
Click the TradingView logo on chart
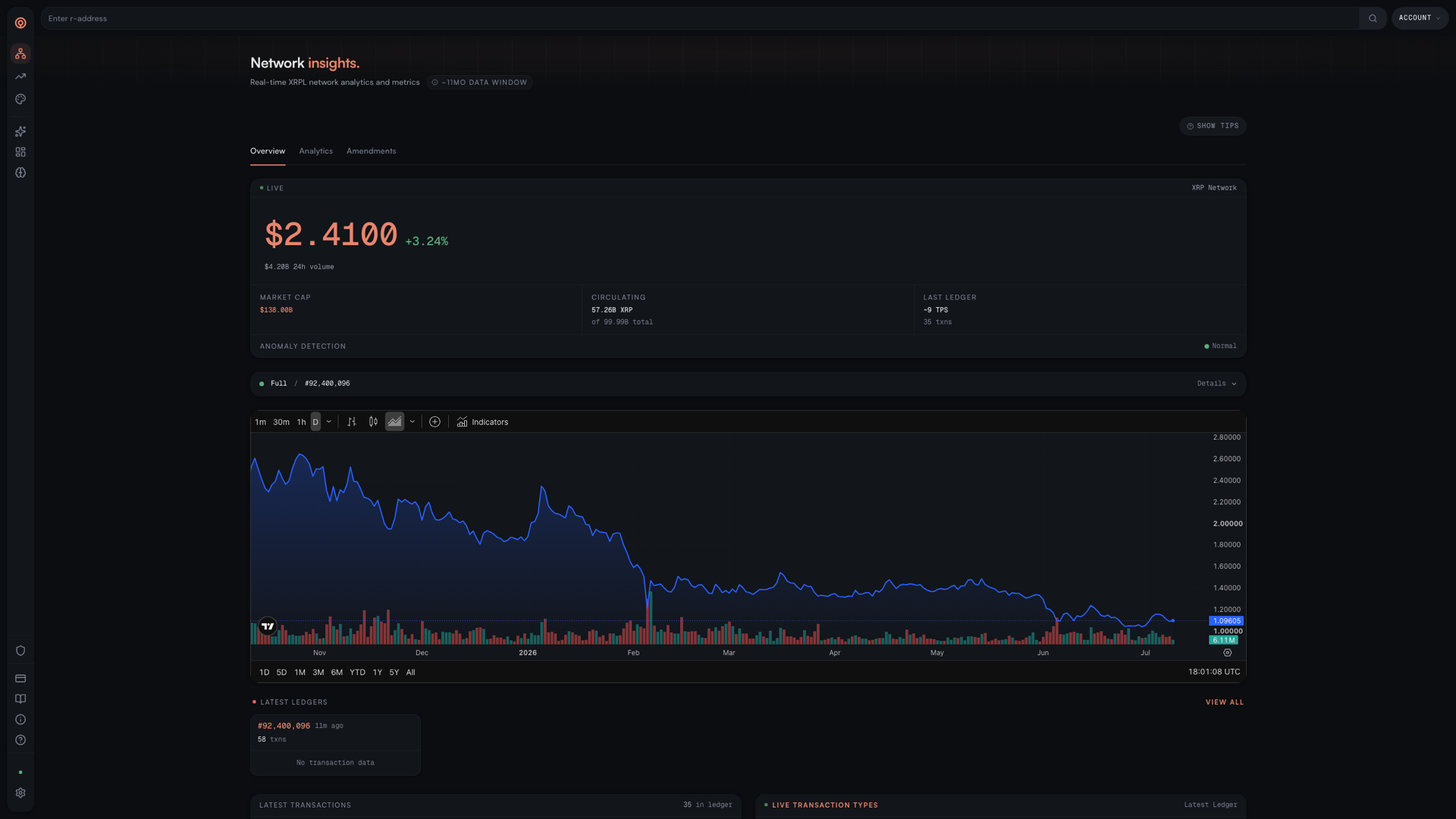268,626
